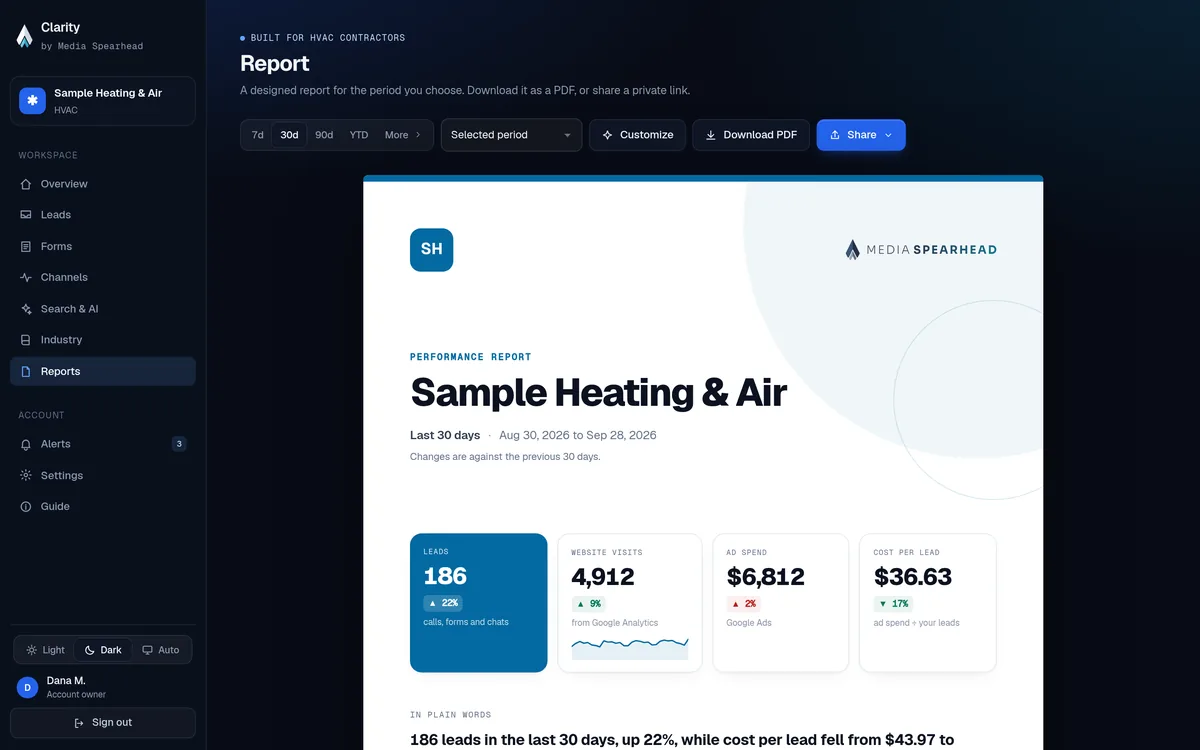The image size is (1200, 750).
Task: Open Leads in the sidebar
Action: click(x=103, y=215)
